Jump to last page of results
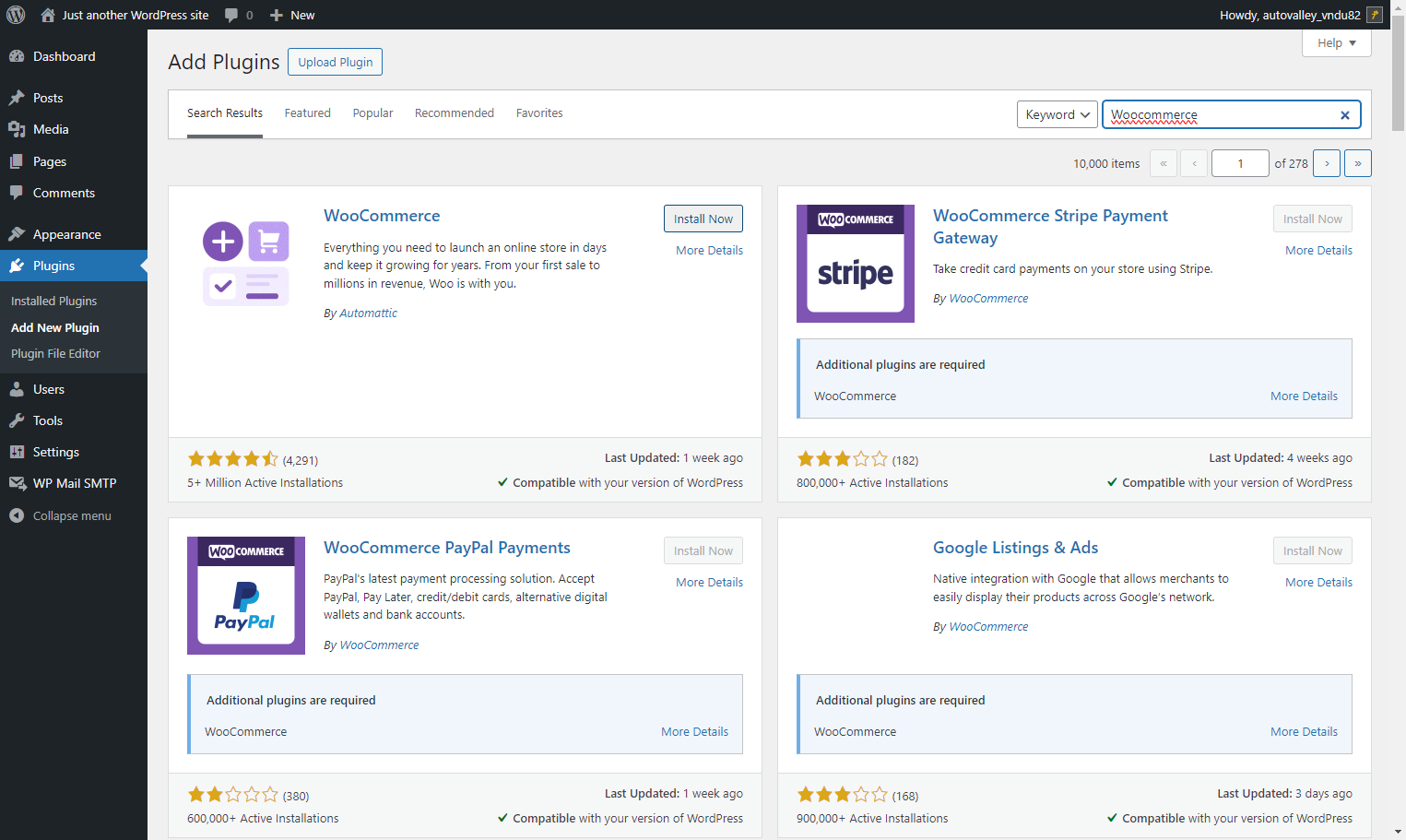Screen dimensions: 1406x840 coord(1358,163)
